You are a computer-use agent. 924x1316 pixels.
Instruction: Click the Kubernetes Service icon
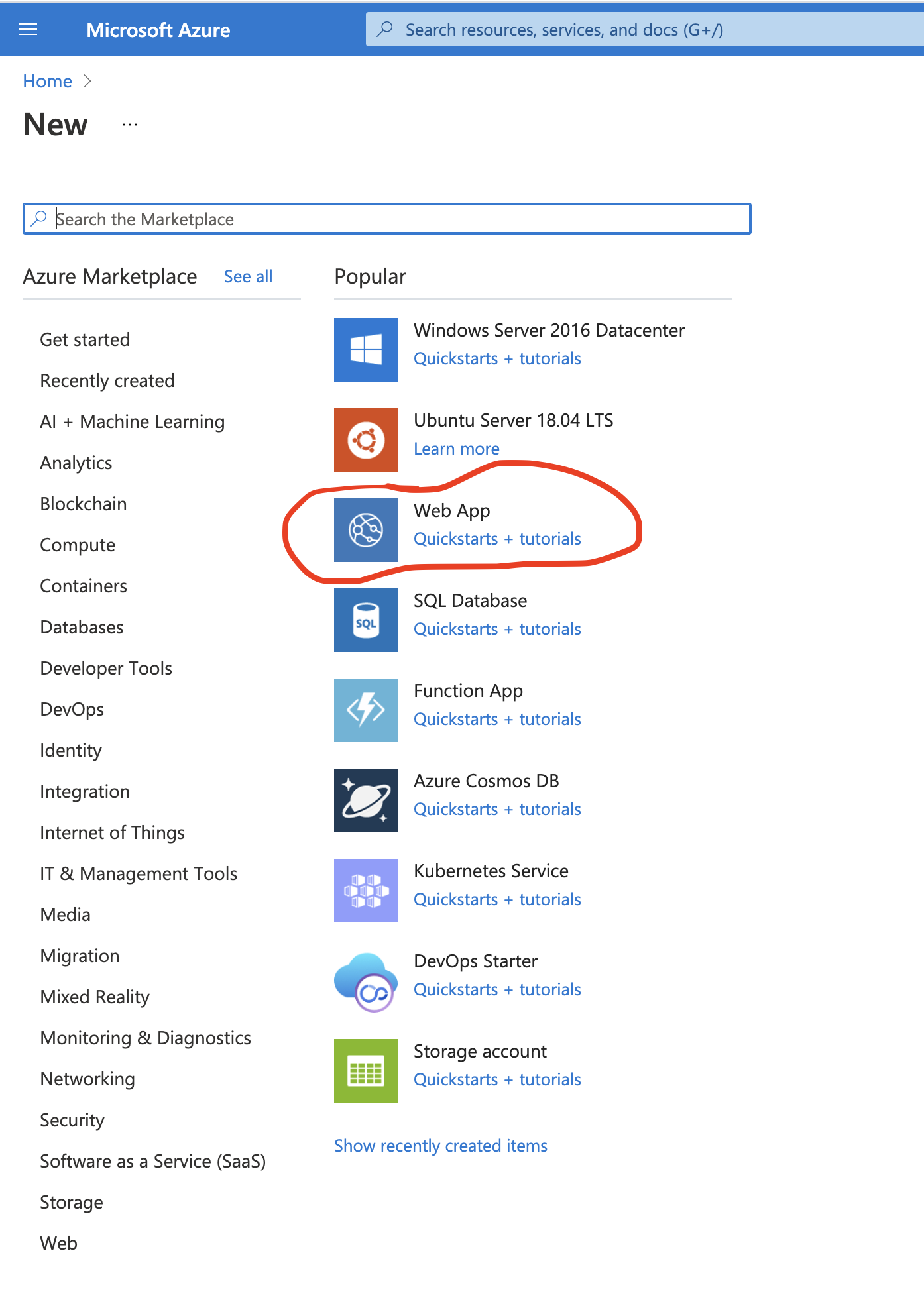coord(366,891)
